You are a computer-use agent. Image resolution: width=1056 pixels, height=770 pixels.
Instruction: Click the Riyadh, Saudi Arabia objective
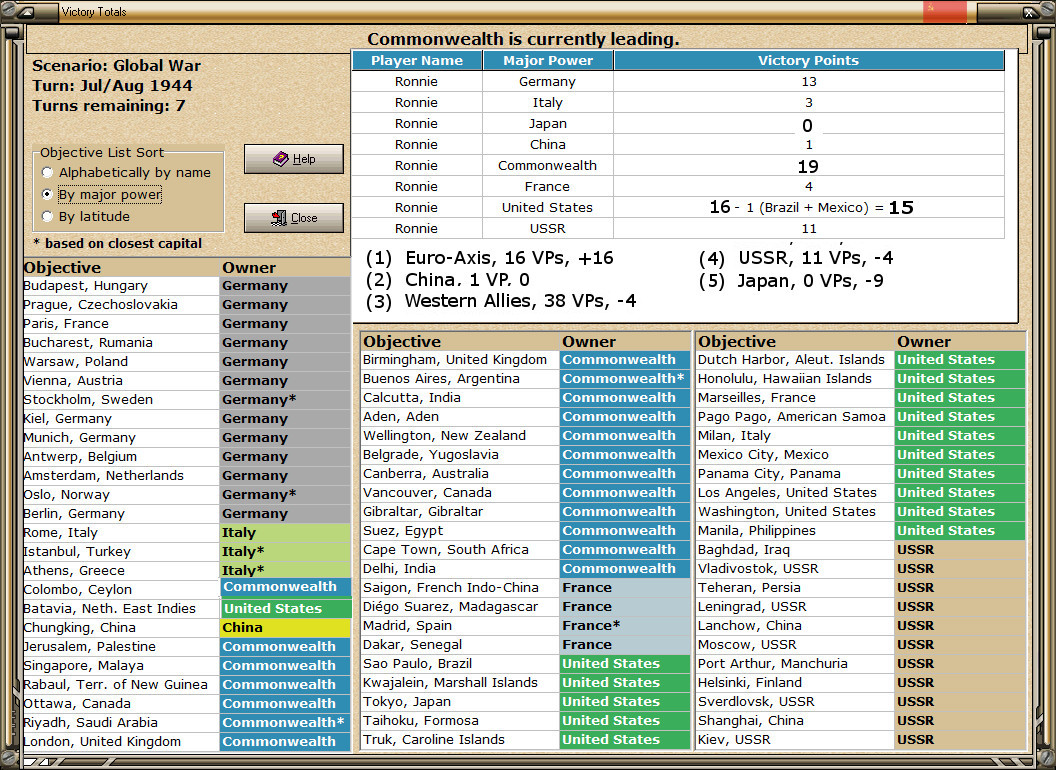(x=90, y=723)
